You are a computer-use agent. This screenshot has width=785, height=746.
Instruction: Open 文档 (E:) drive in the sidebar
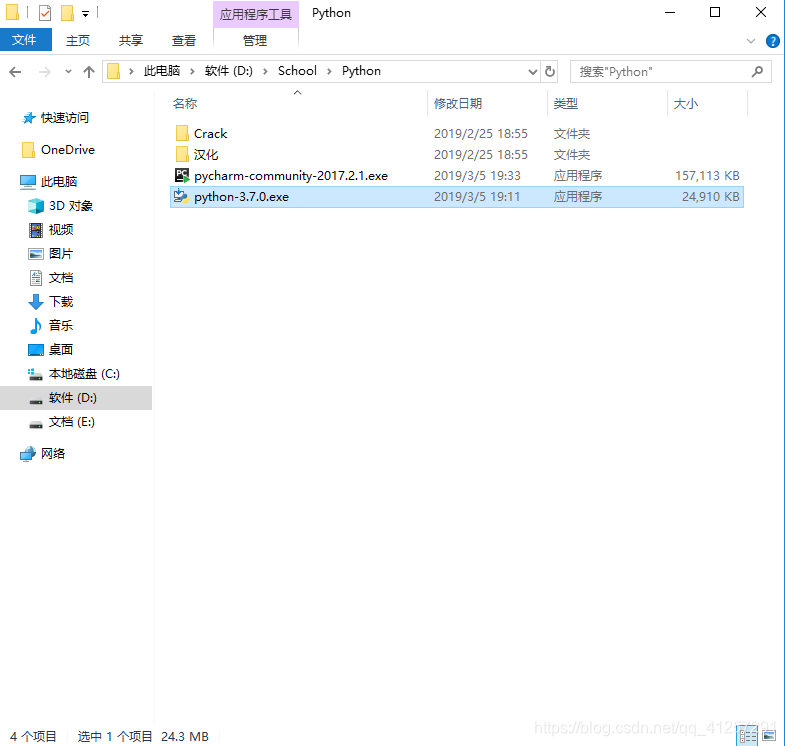pyautogui.click(x=72, y=422)
